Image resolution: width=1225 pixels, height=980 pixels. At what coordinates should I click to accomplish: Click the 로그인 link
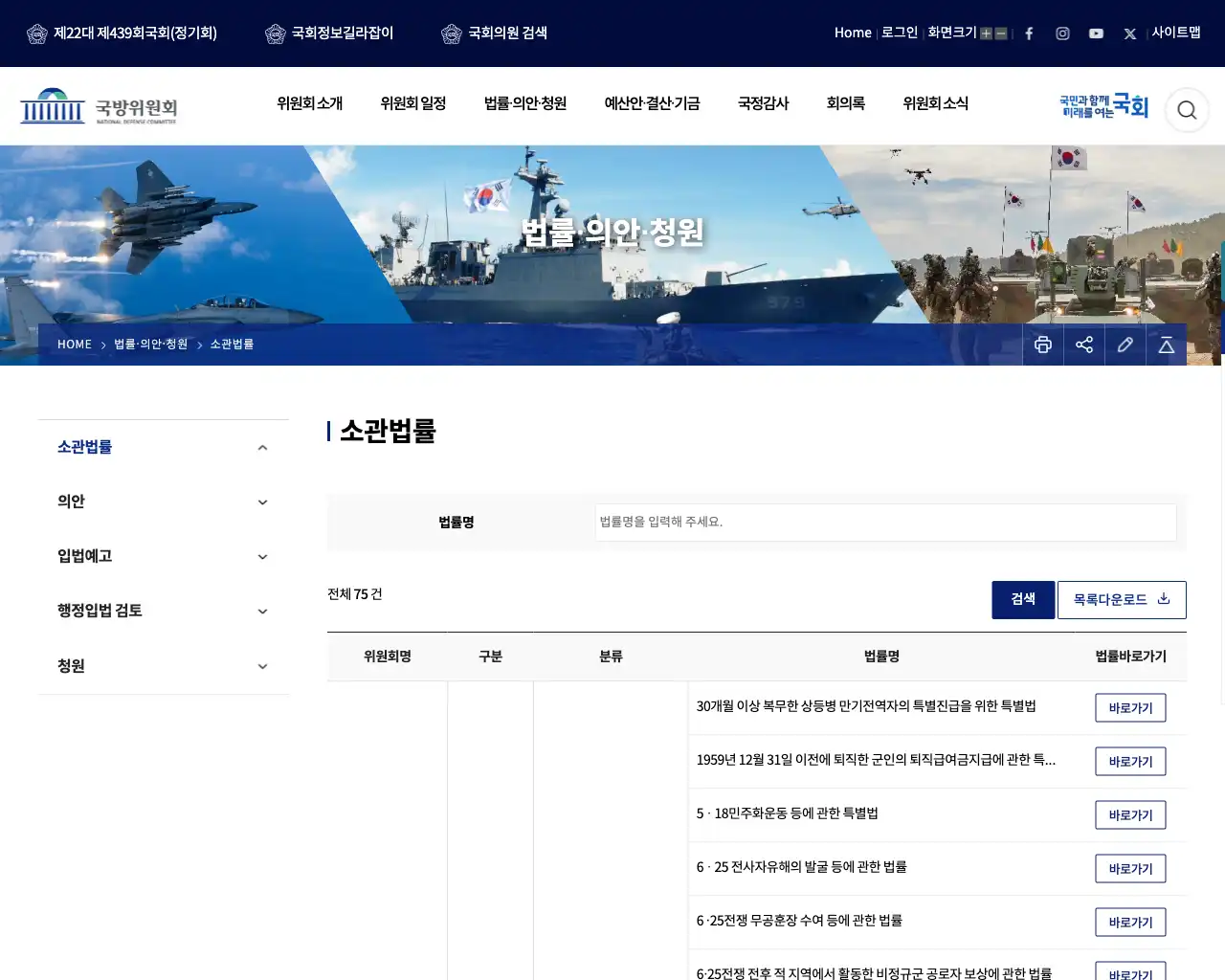tap(900, 33)
